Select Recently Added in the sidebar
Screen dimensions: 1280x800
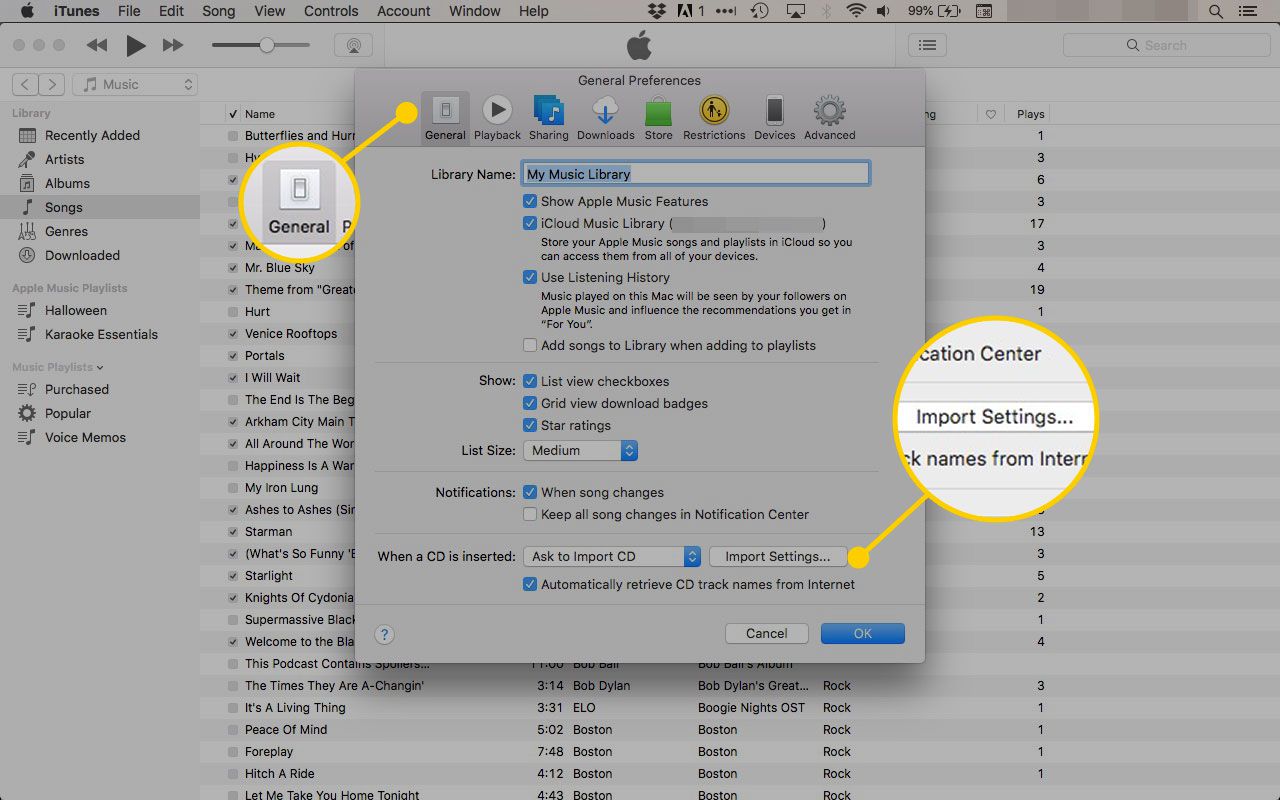click(92, 135)
